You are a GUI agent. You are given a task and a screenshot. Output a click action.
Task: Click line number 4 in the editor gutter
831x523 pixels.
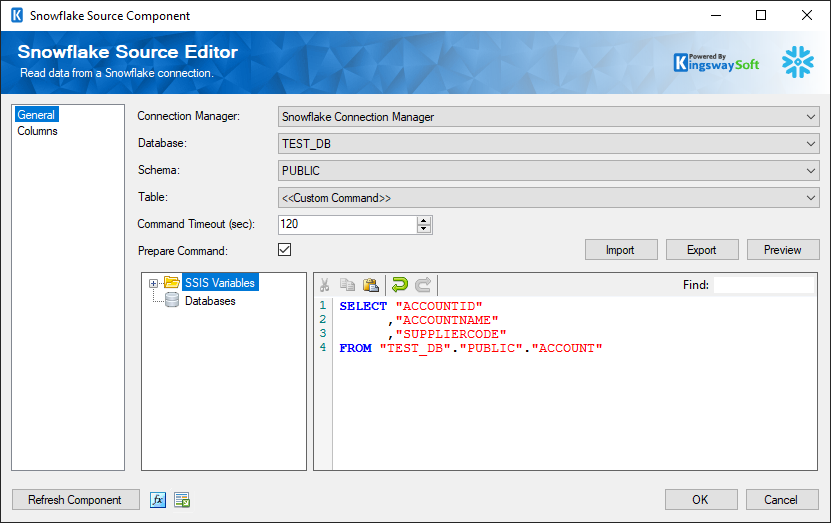323,348
